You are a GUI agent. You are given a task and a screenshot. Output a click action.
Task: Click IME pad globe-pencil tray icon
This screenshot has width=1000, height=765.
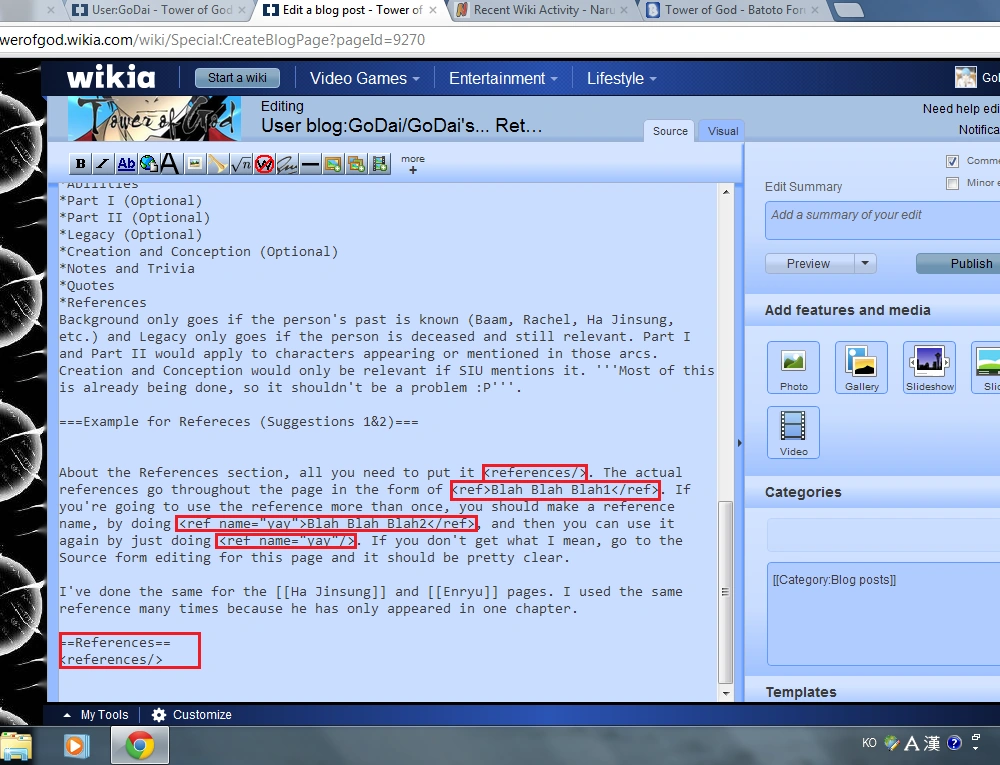pos(892,743)
